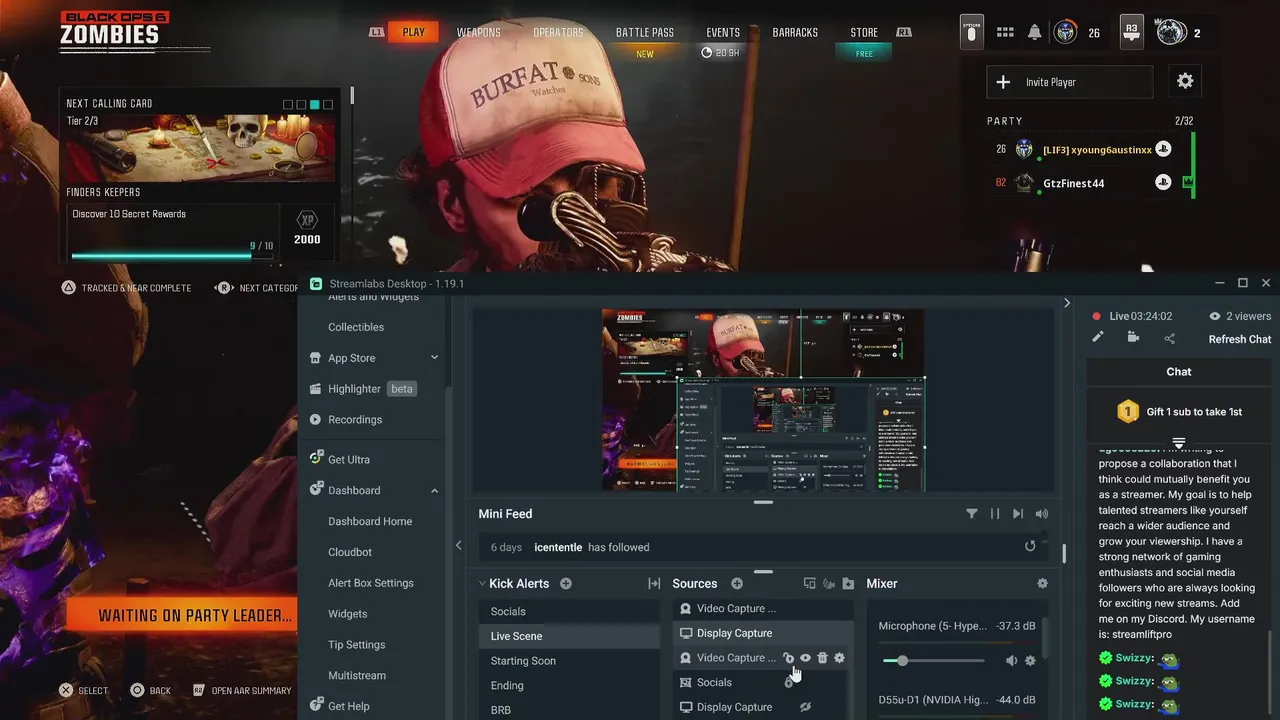Open Get Help in sidebar
Viewport: 1280px width, 720px height.
[x=348, y=706]
